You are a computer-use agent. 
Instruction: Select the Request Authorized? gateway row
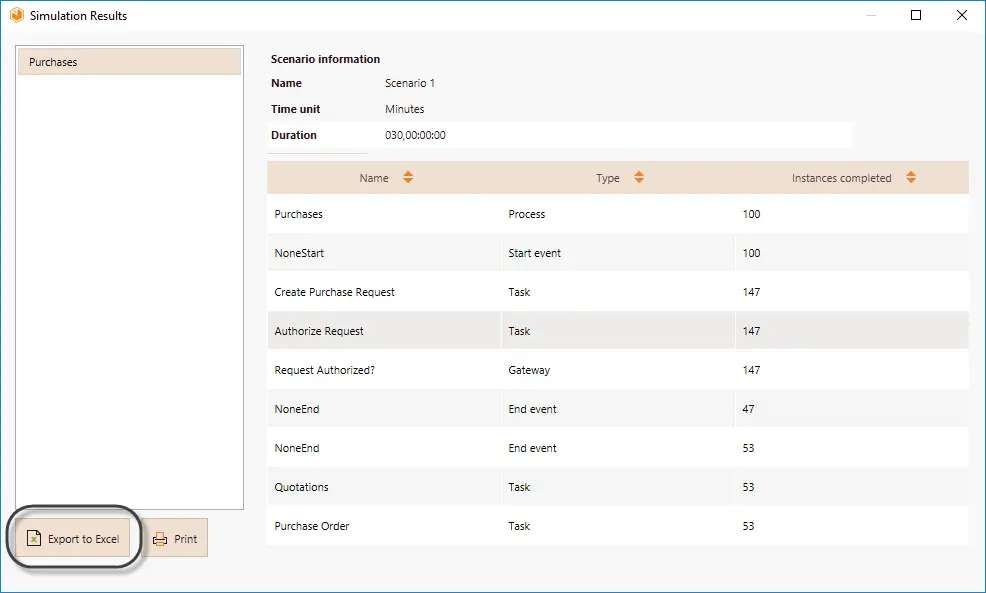point(618,370)
